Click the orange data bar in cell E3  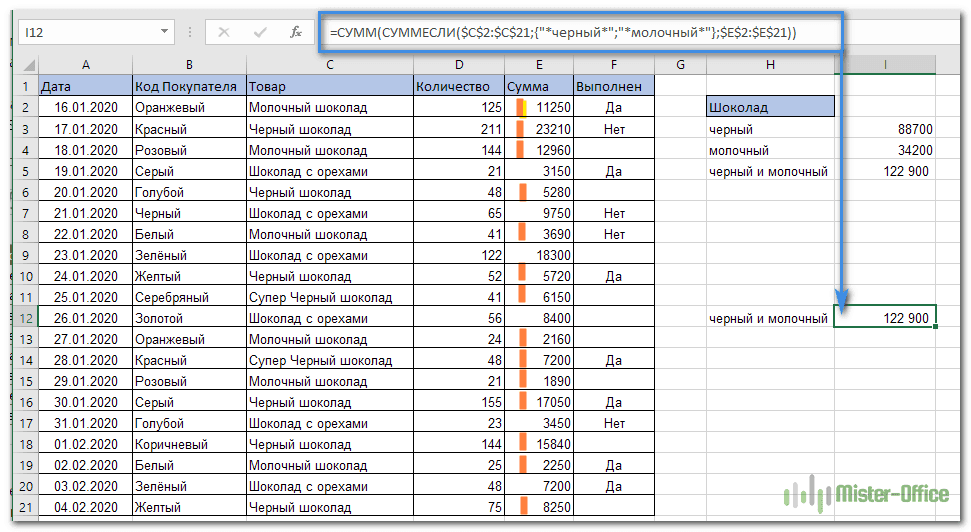point(520,129)
